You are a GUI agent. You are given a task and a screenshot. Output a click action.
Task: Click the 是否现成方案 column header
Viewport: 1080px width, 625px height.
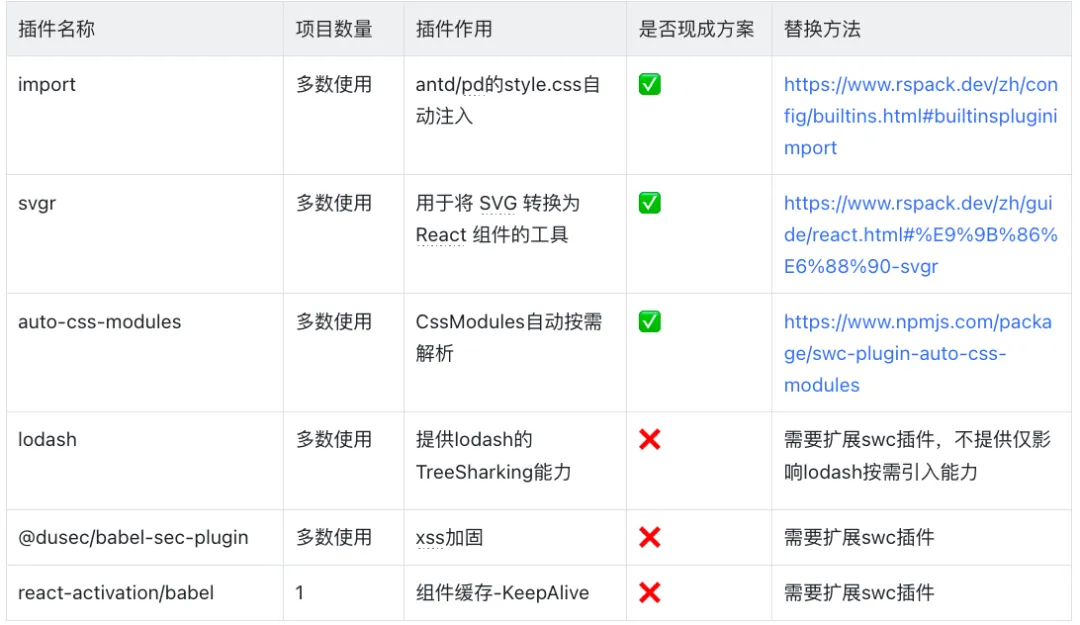(697, 29)
